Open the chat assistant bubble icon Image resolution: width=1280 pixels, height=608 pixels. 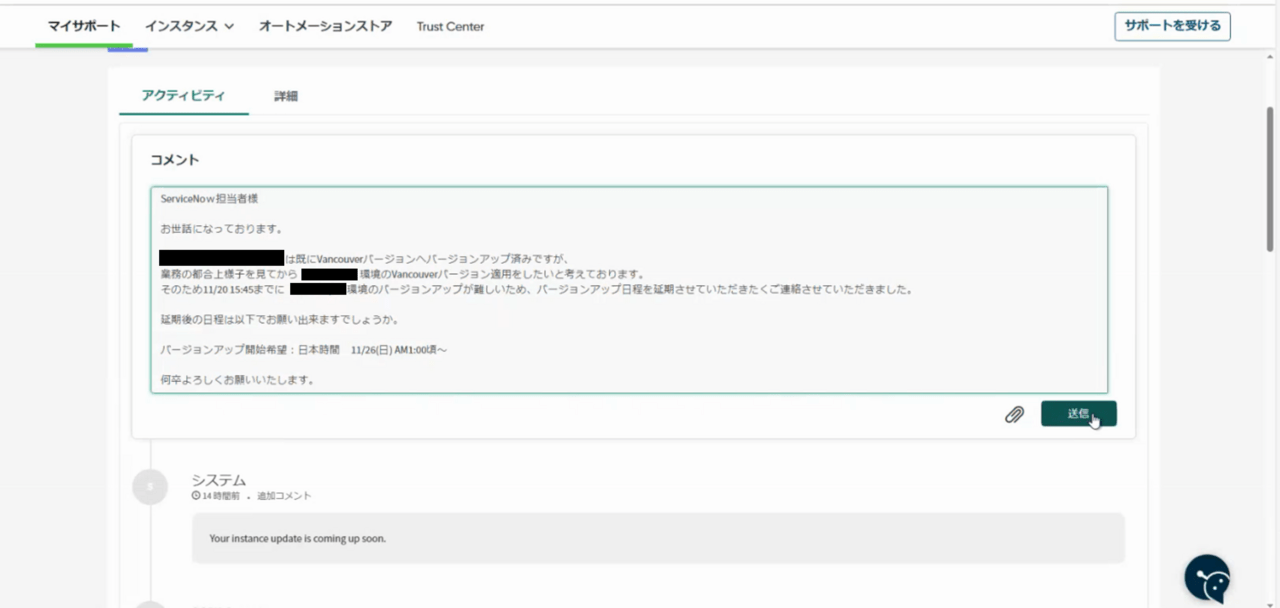[x=1207, y=578]
